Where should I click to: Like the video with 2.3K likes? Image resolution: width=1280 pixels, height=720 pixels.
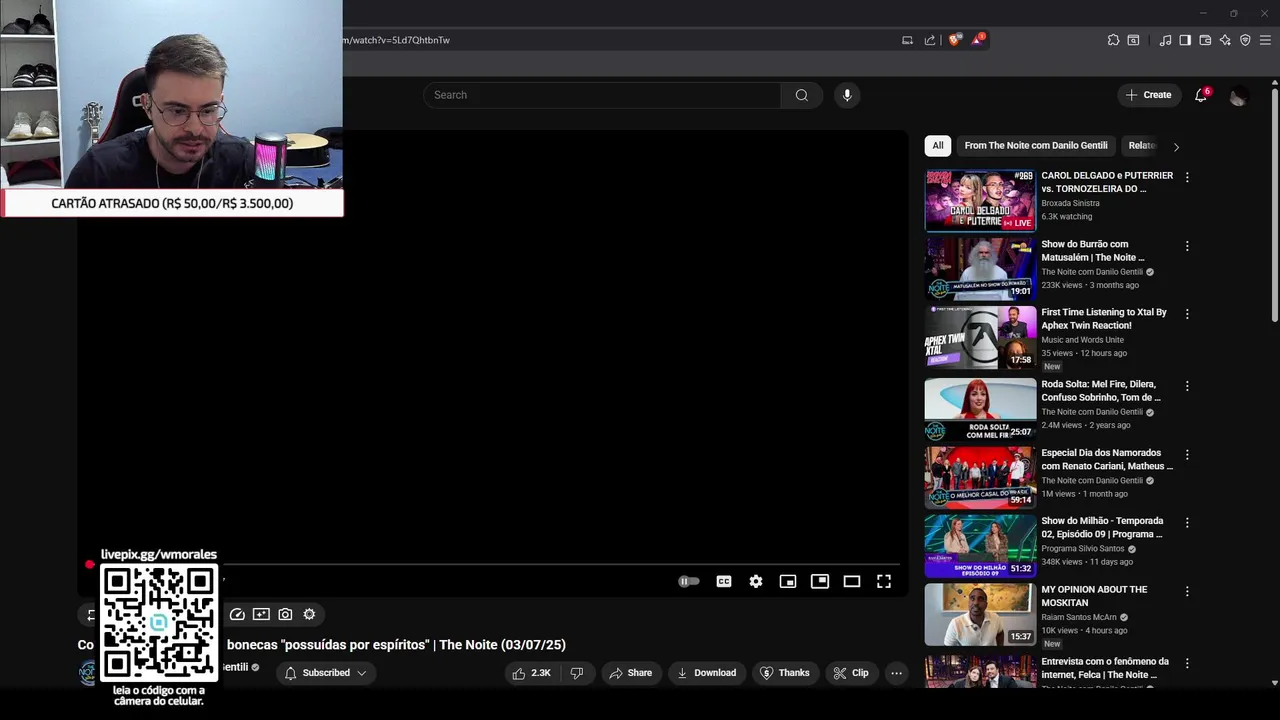click(x=531, y=673)
